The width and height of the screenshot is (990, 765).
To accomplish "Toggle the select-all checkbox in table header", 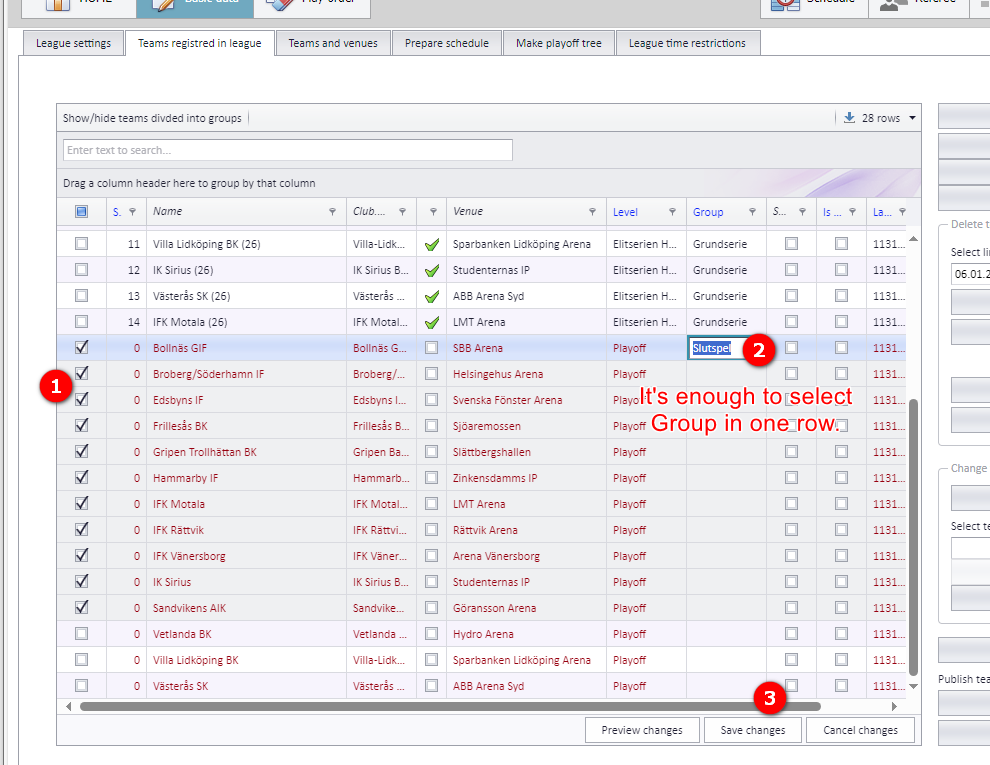I will (81, 211).
